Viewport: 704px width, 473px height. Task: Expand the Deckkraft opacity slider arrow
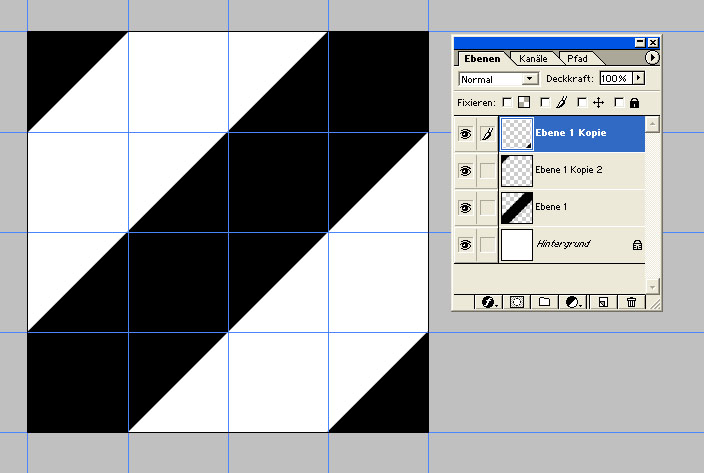click(638, 78)
